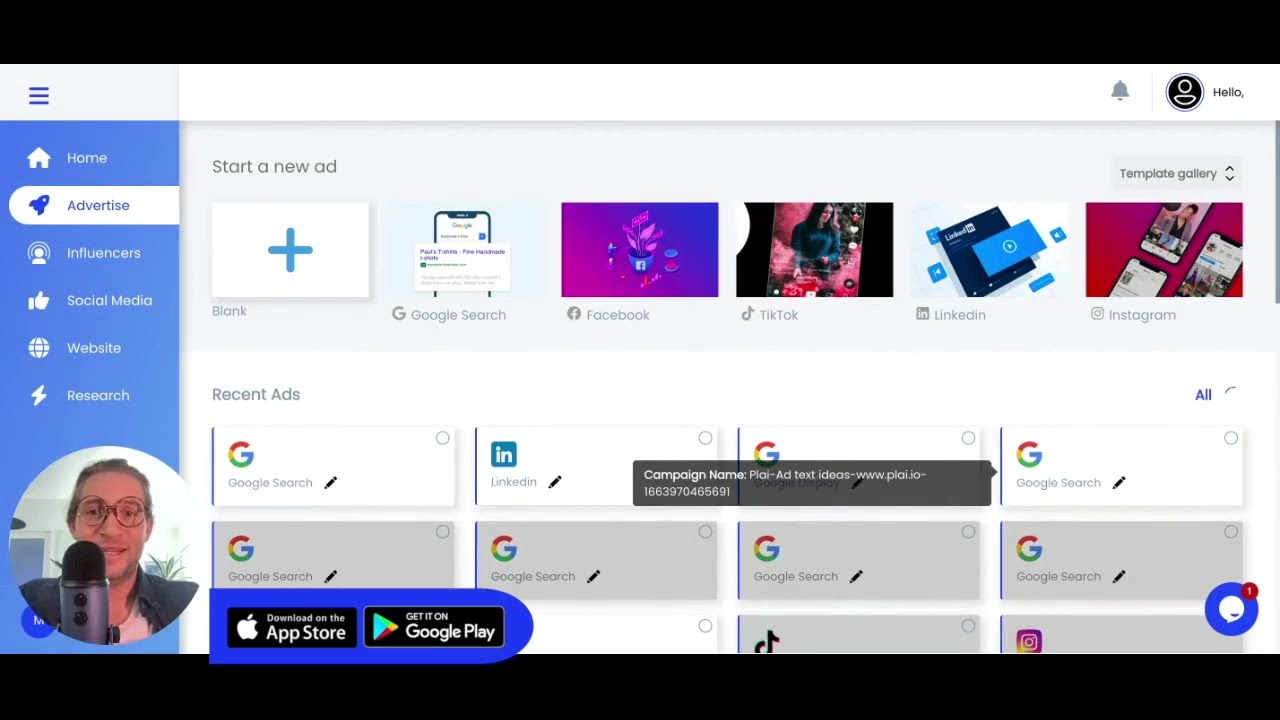Click the small TikTok note icon under templates
1280x720 pixels.
747,314
